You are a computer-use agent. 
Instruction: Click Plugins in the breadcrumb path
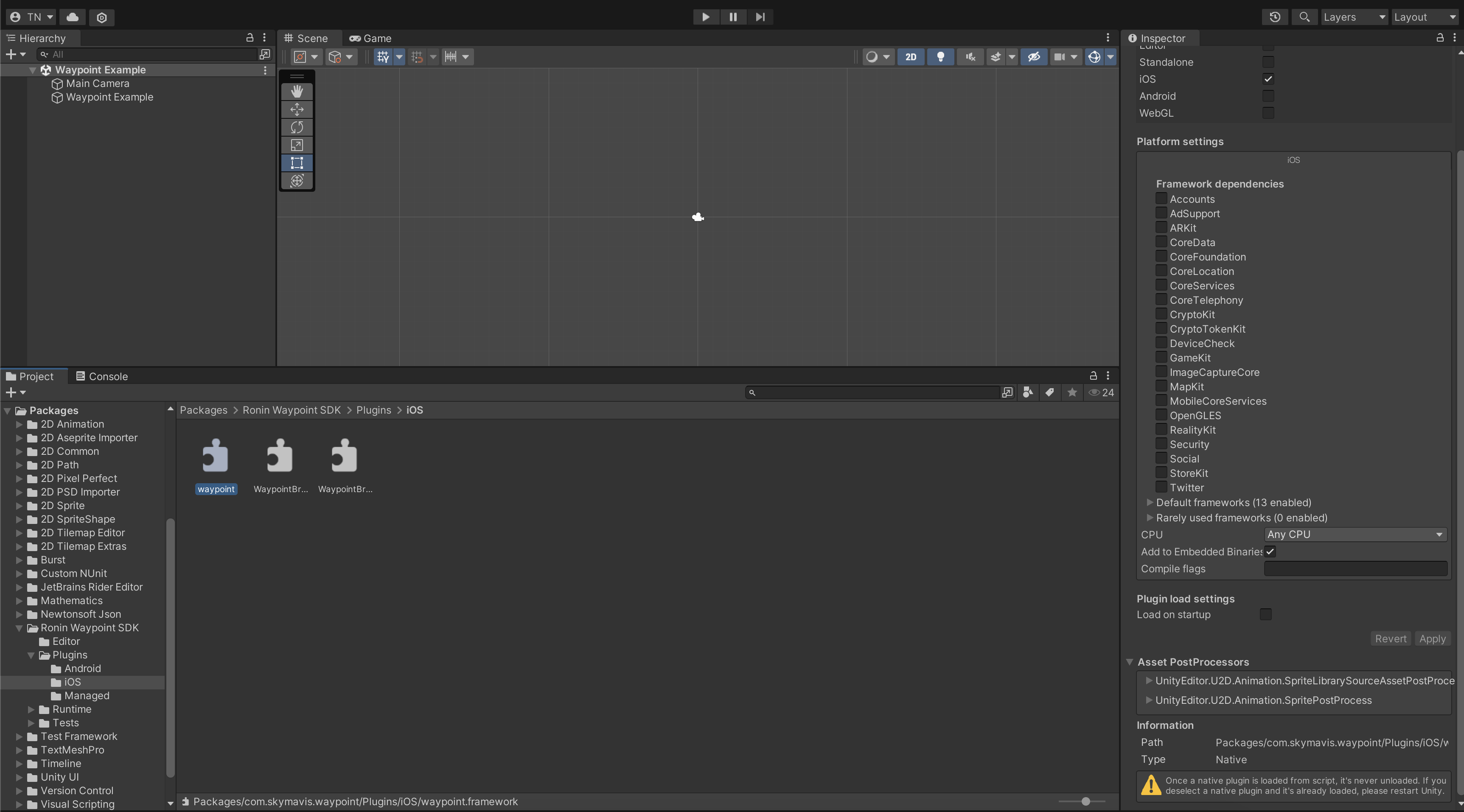[x=373, y=410]
